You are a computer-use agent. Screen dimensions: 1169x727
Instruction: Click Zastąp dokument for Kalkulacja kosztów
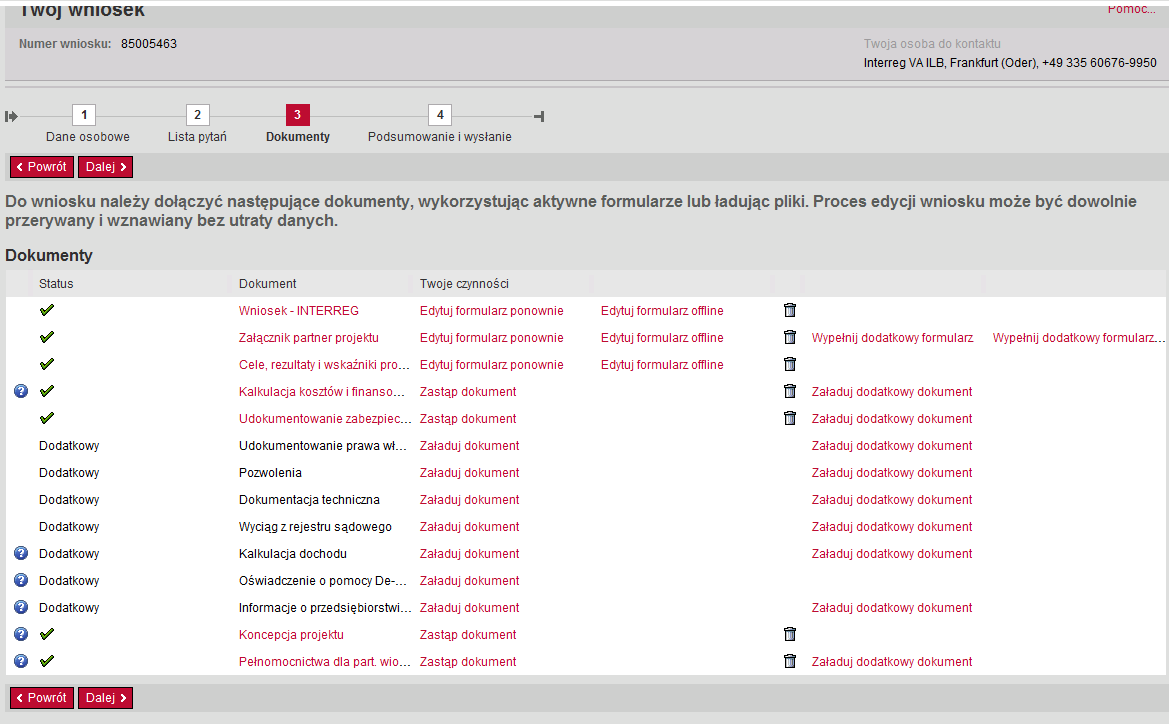(468, 391)
